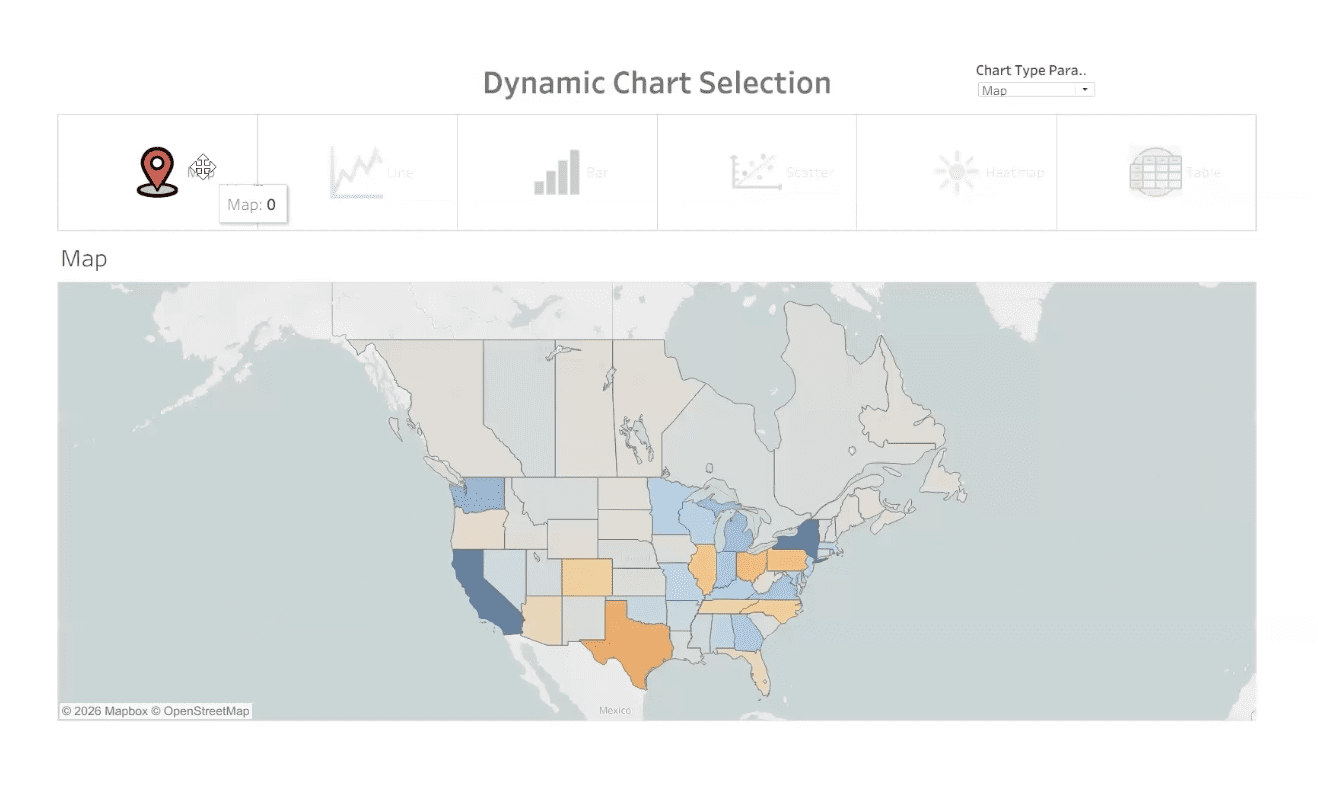Open the OpenStreetMap attribution link

(x=198, y=710)
